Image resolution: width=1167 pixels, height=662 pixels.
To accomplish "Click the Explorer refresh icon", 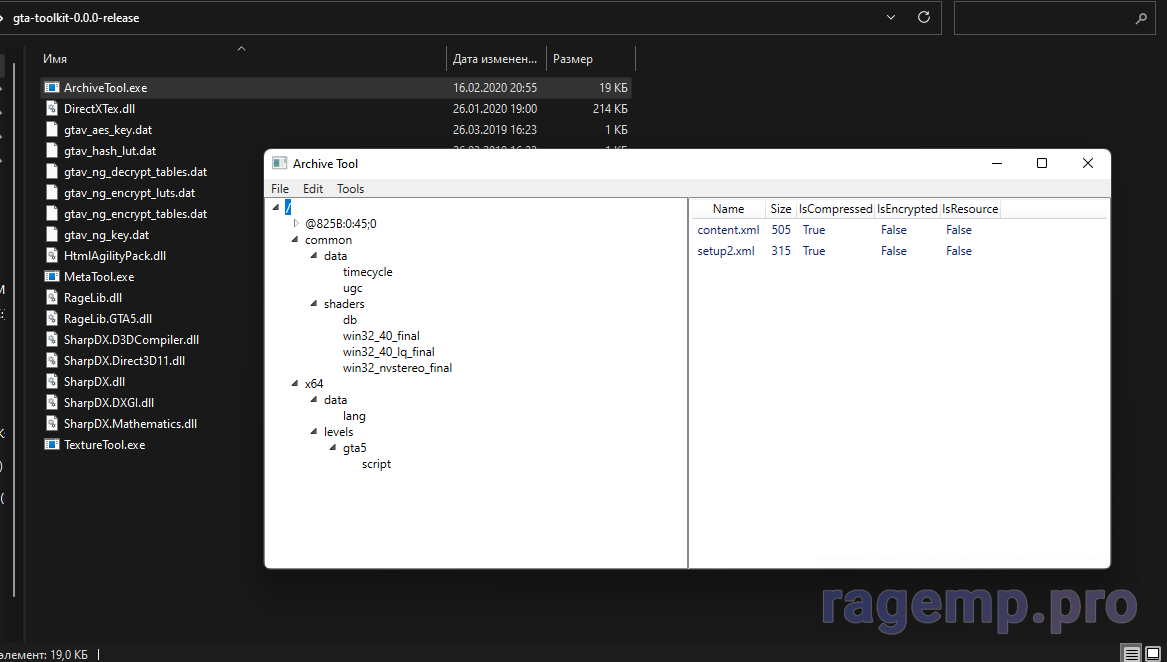I will [924, 18].
